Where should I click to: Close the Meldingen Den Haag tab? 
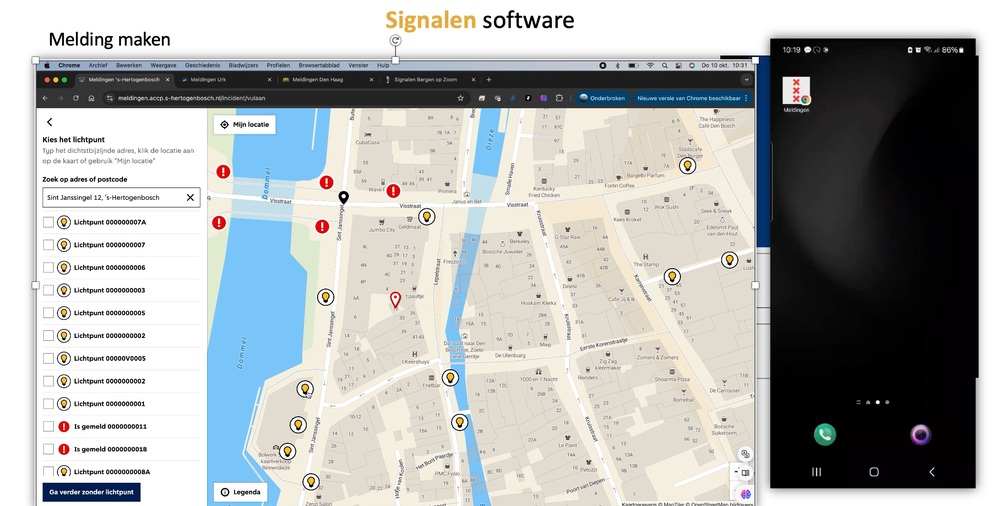[x=371, y=80]
